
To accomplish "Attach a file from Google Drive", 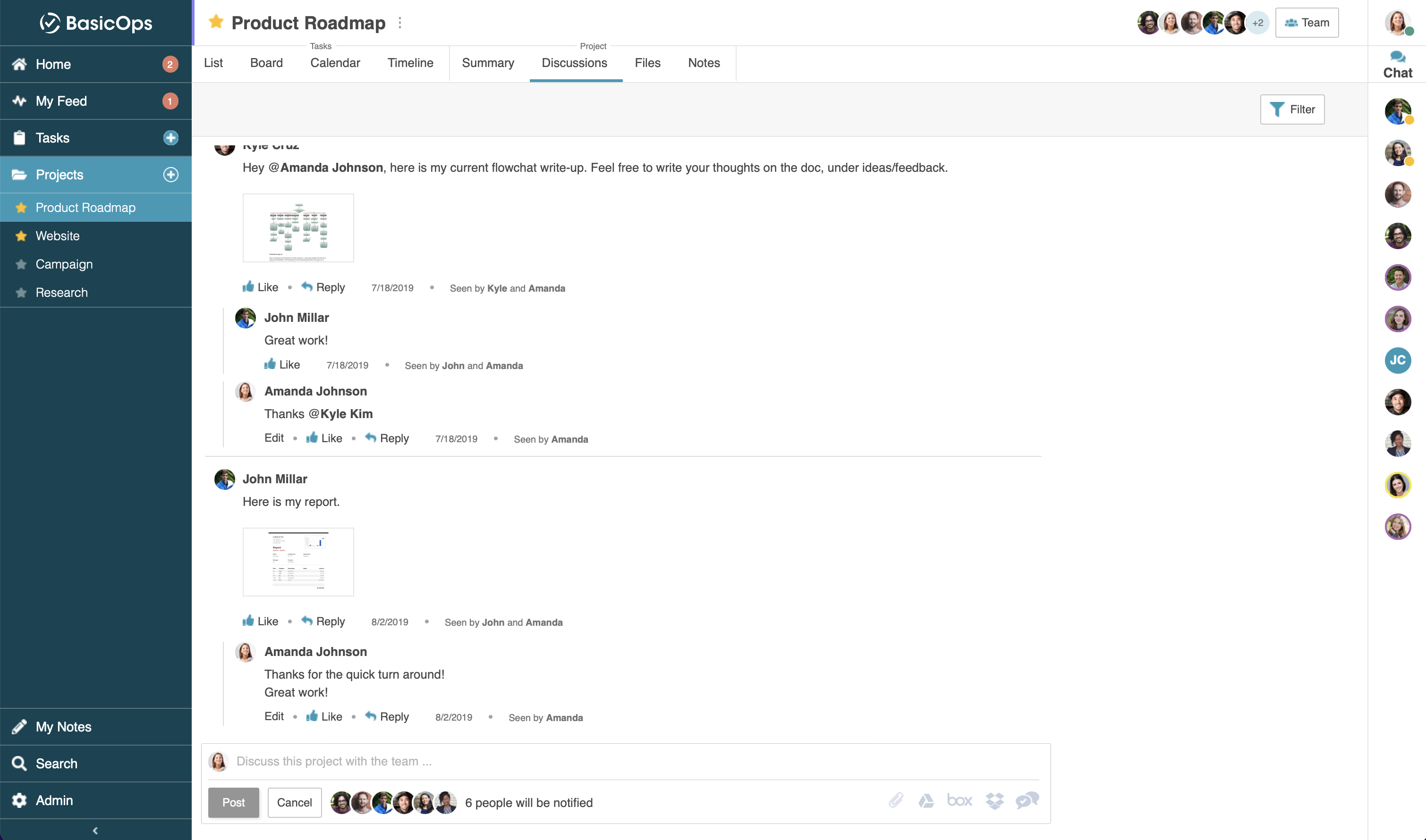I will tap(926, 801).
